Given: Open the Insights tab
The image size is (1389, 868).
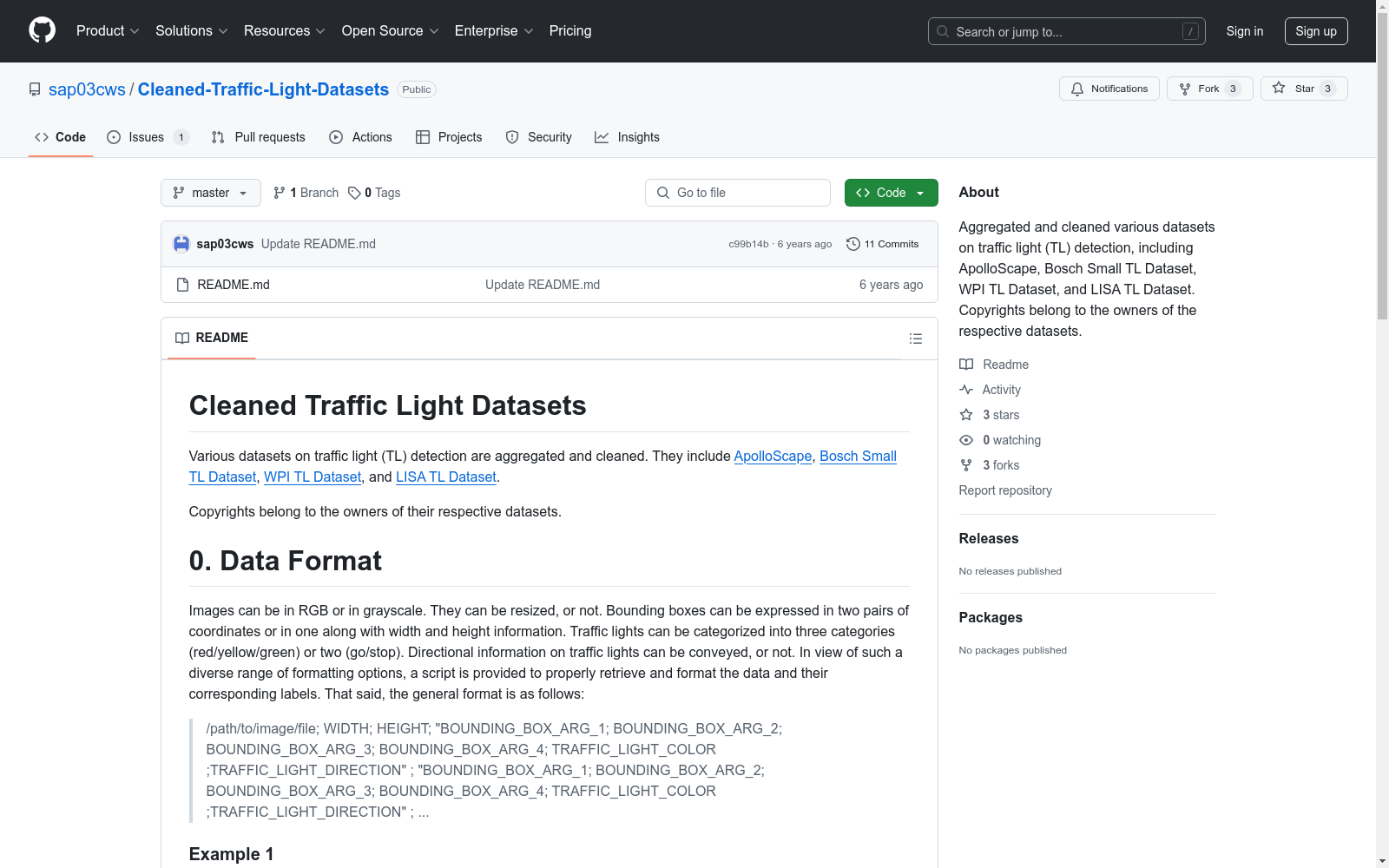Looking at the screenshot, I should (627, 137).
